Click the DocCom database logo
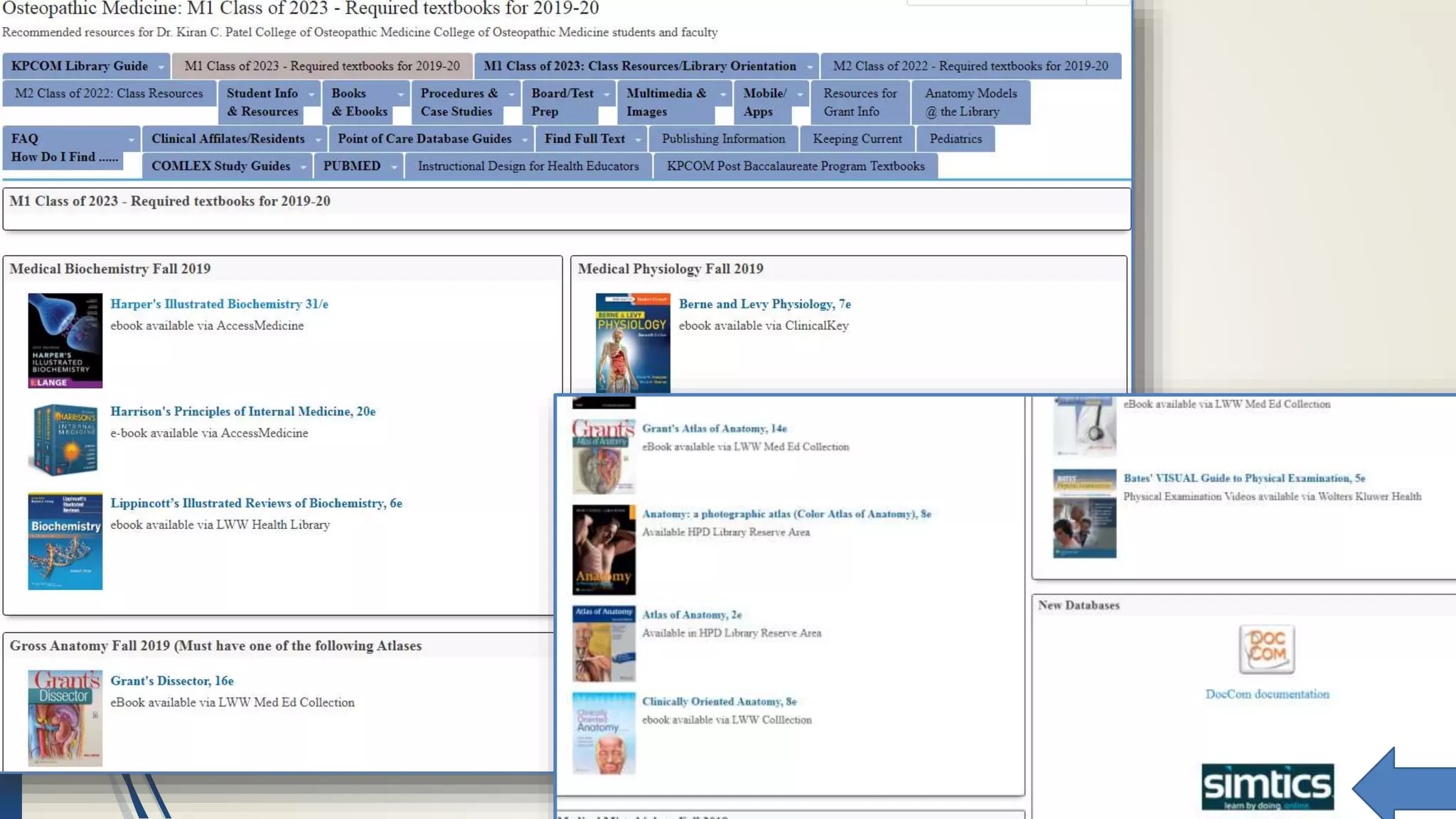The height and width of the screenshot is (819, 1456). point(1266,649)
